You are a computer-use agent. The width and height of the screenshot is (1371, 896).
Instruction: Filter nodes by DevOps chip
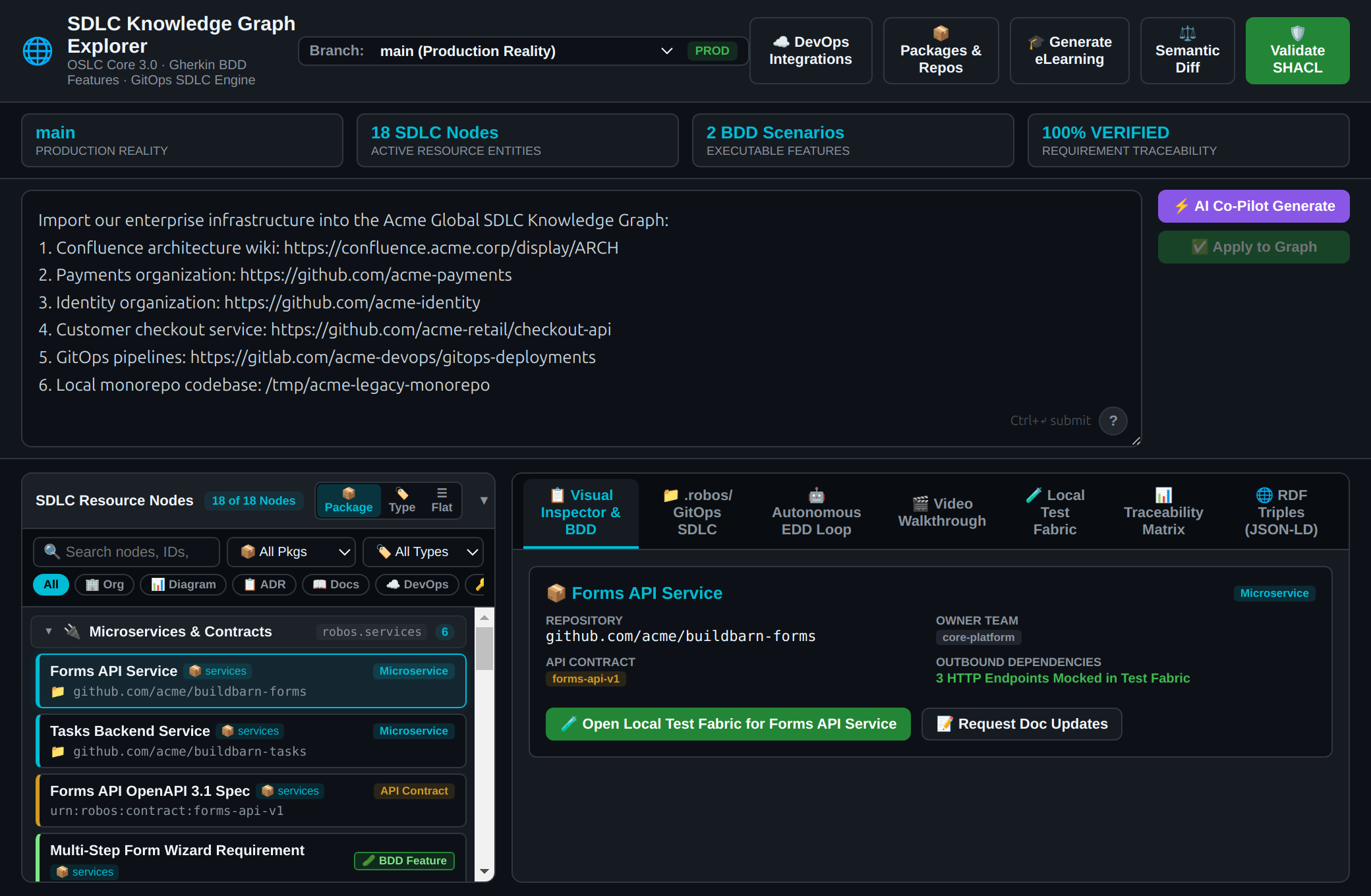(x=417, y=584)
